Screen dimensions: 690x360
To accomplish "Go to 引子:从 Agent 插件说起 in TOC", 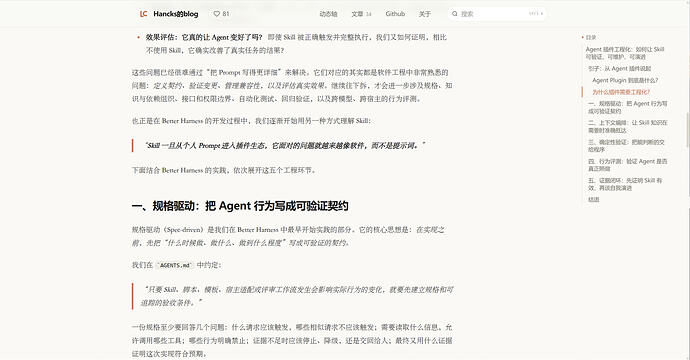I will coord(620,69).
